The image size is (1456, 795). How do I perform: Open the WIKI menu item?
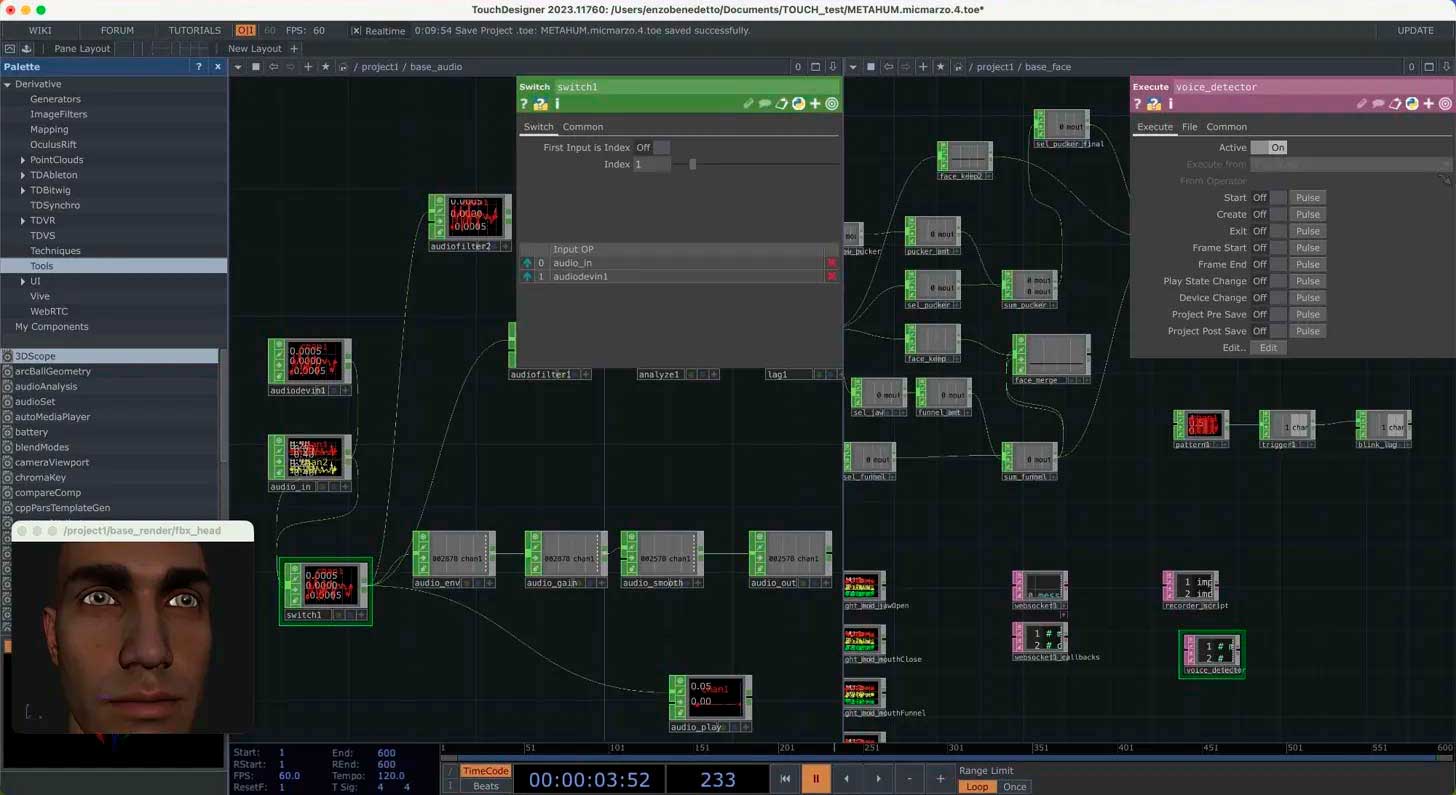click(40, 31)
